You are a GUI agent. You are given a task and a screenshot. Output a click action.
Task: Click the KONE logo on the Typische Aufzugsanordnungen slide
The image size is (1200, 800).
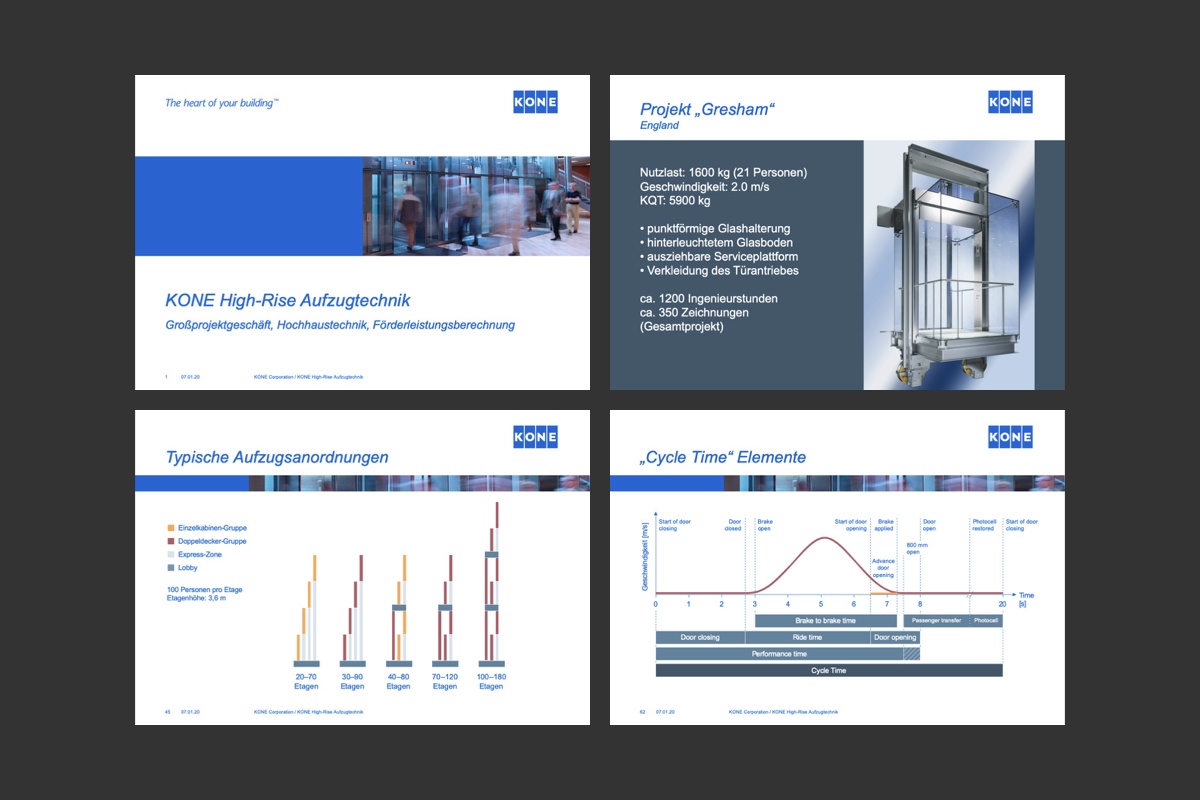535,437
